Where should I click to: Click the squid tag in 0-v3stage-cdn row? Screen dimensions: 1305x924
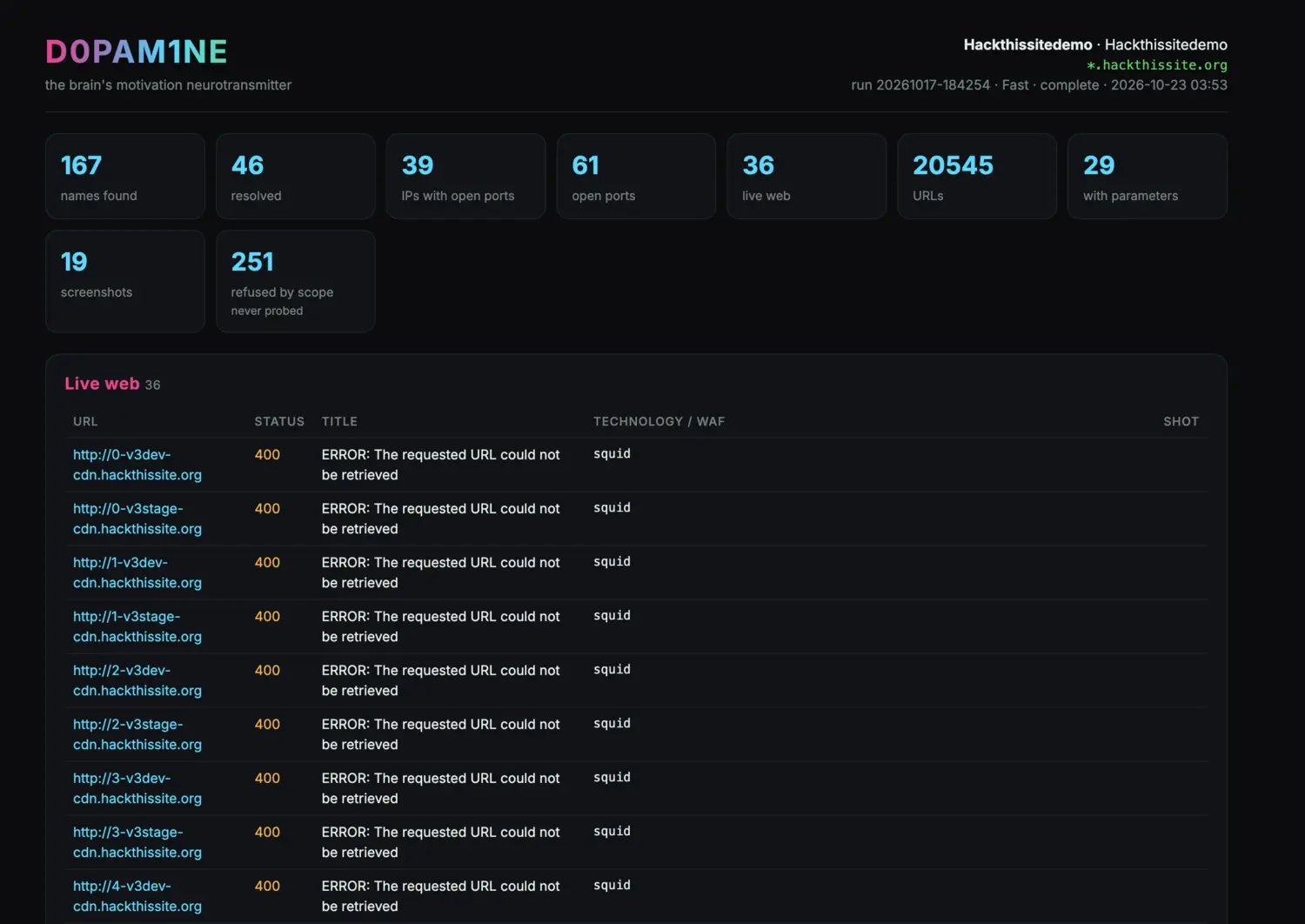(612, 508)
